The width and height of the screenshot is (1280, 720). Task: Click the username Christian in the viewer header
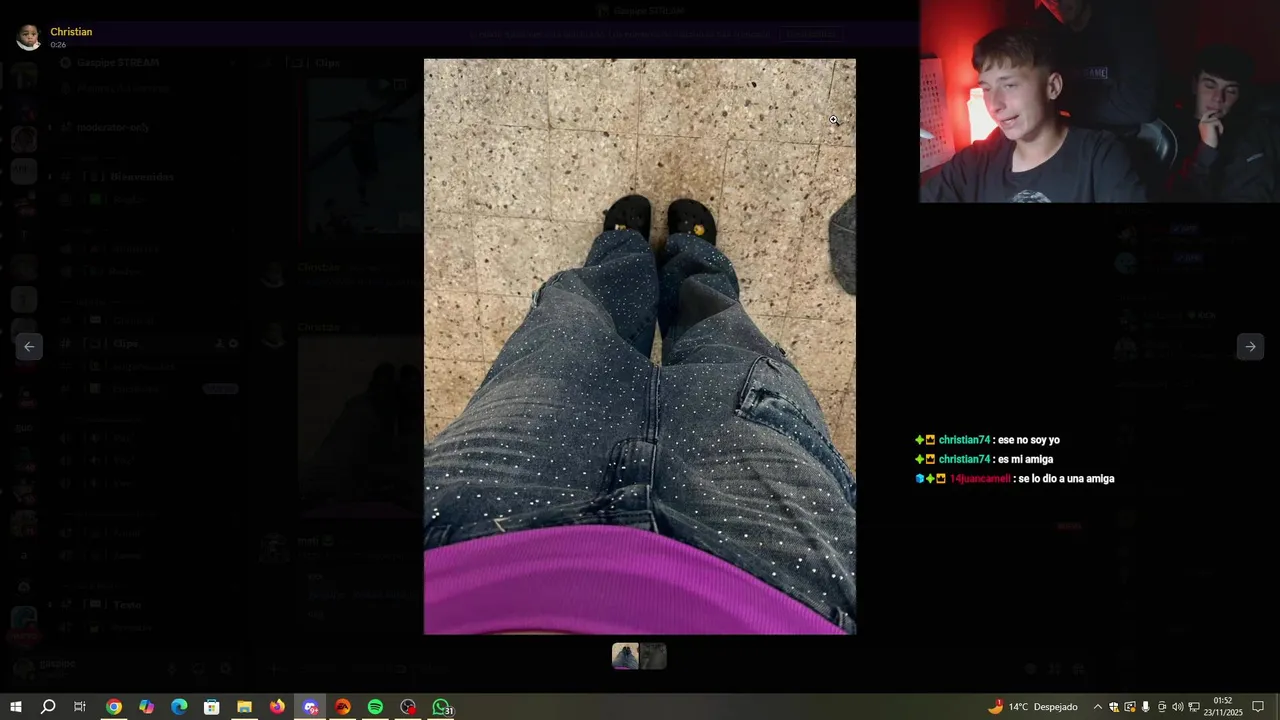[71, 32]
